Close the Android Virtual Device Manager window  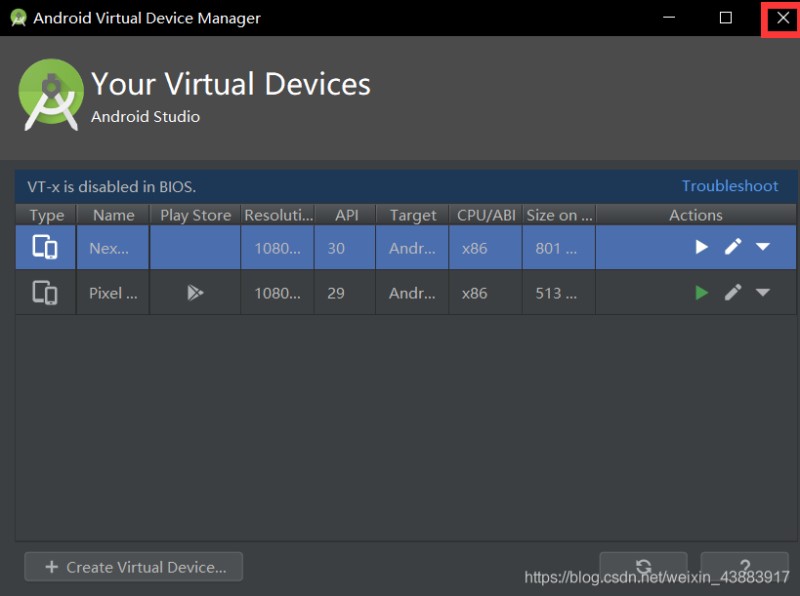coord(782,18)
